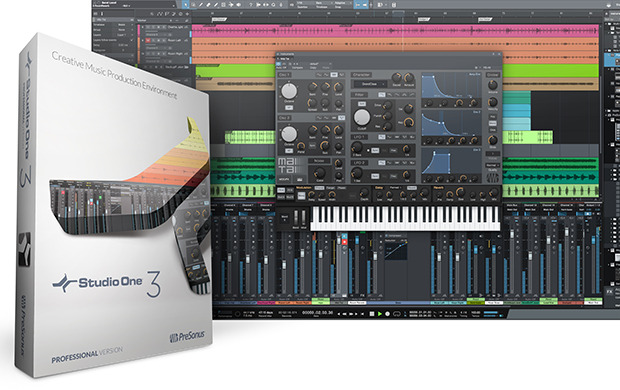Click the green Play button in transport
Screen dimensions: 620x390
point(380,314)
